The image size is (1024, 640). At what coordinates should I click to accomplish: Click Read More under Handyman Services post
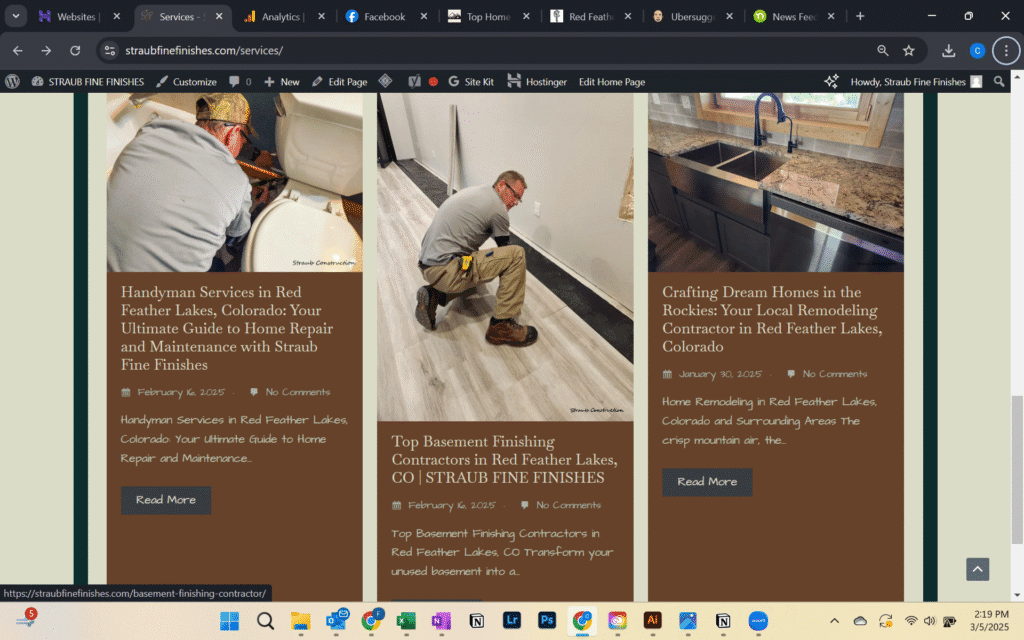[x=166, y=500]
